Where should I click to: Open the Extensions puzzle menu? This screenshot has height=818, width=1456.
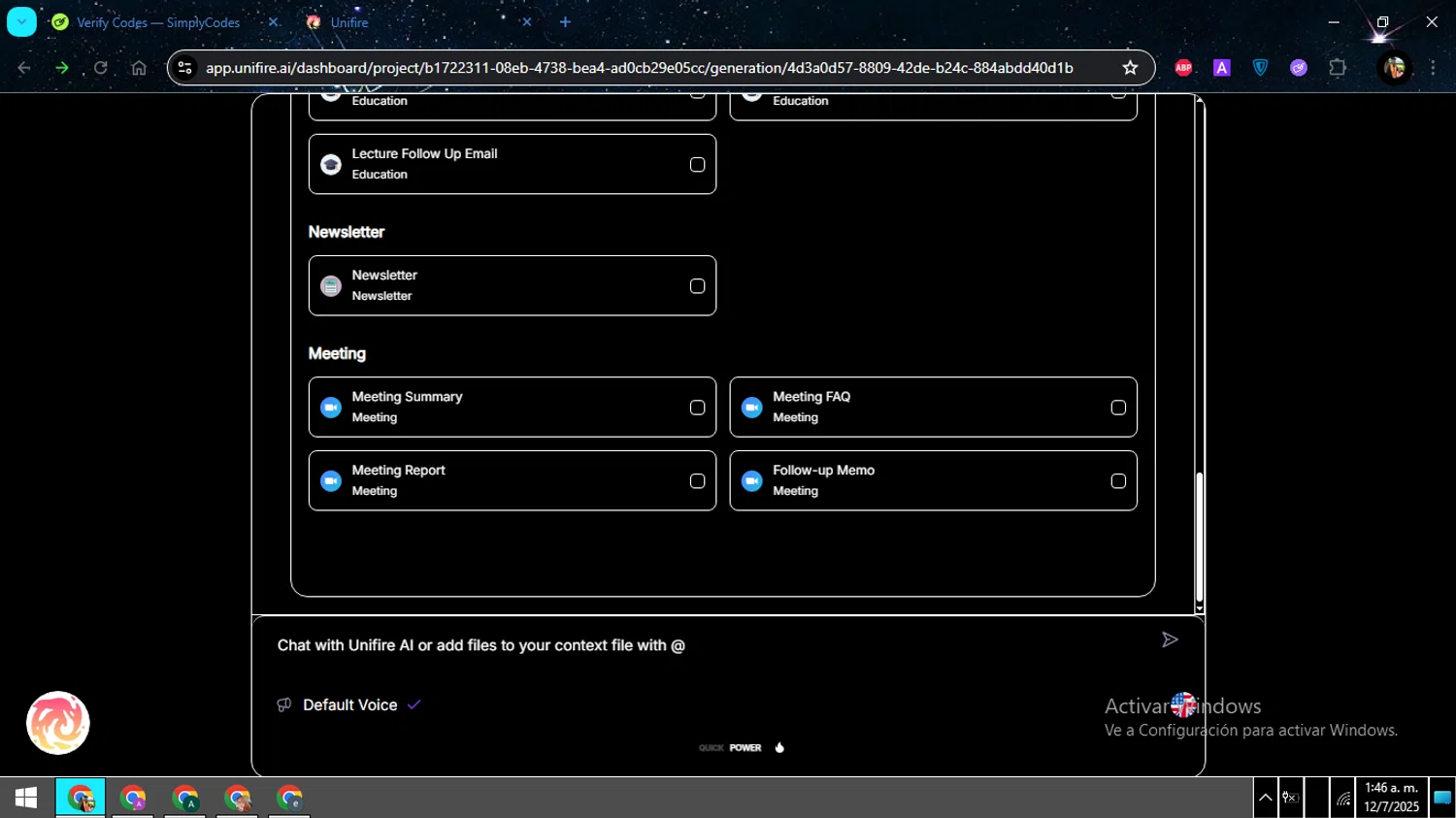coord(1338,68)
